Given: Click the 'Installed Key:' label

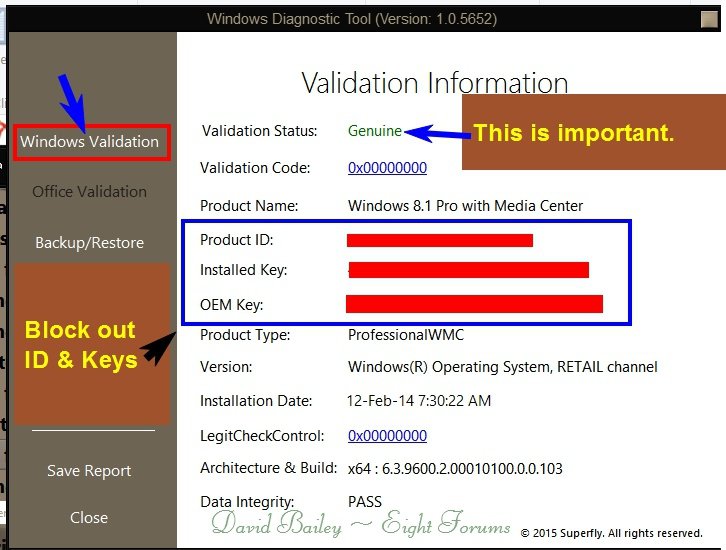Looking at the screenshot, I should point(244,270).
